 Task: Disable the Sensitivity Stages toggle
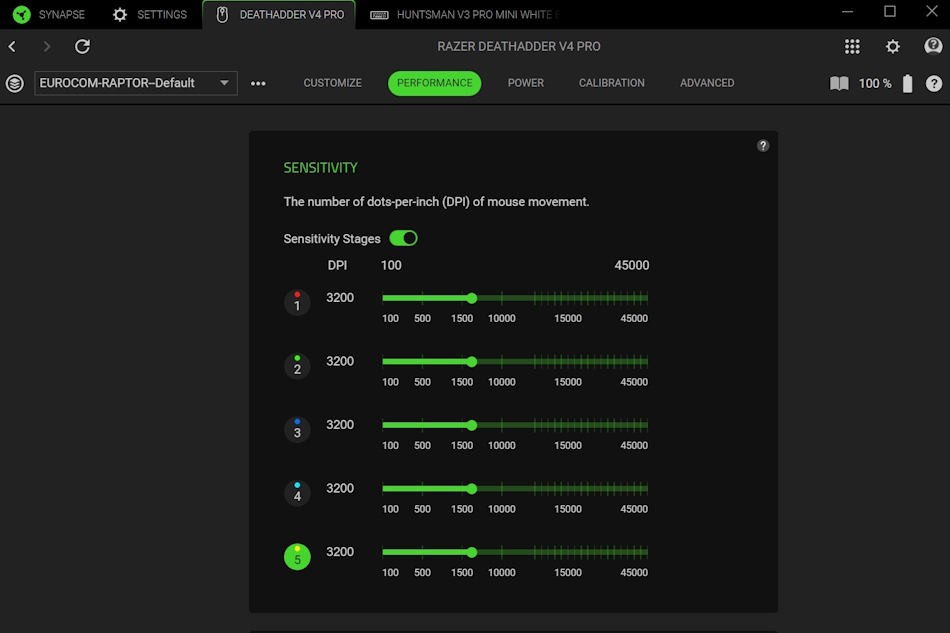[403, 238]
